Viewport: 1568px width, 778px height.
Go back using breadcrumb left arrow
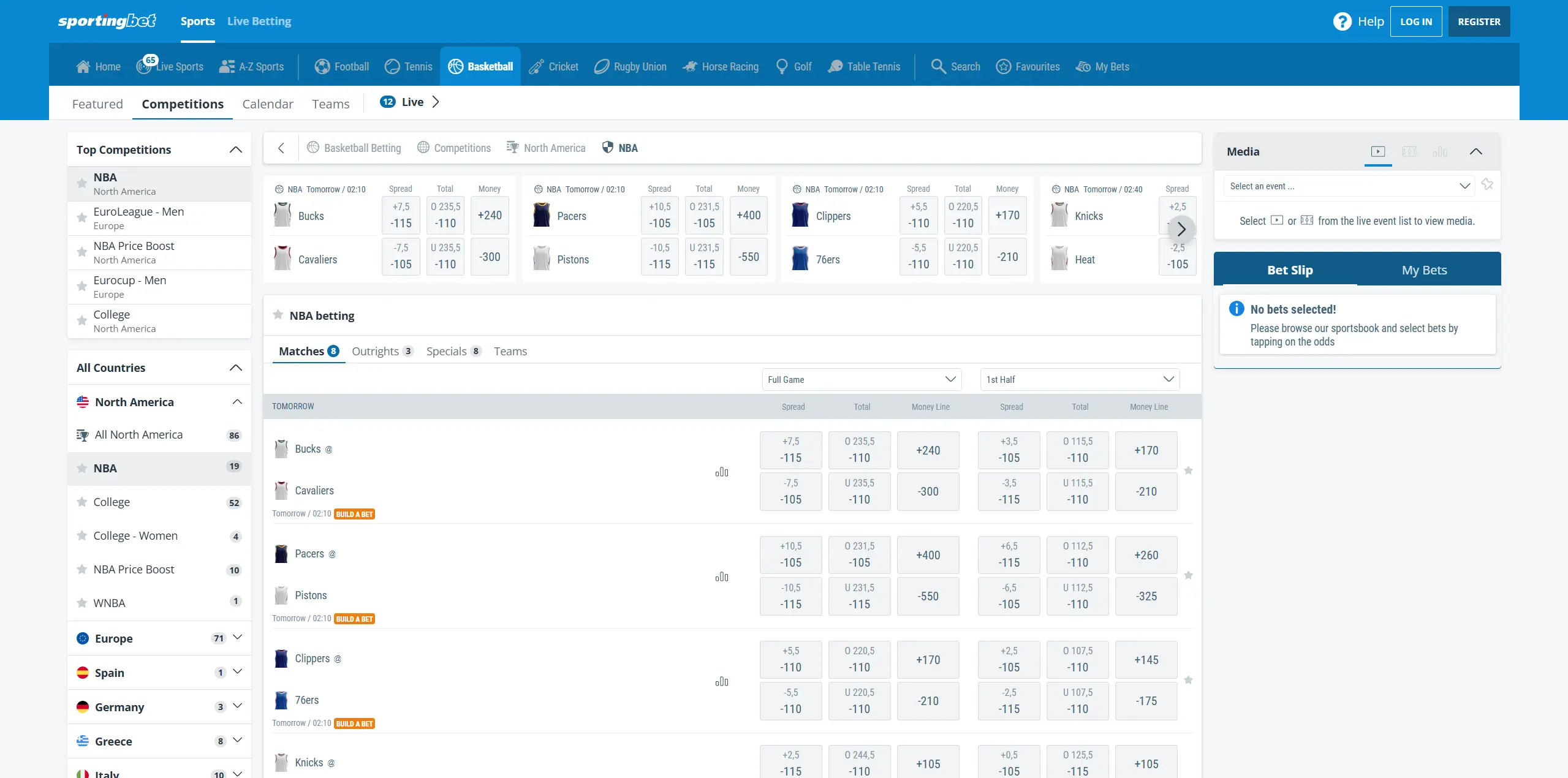click(281, 148)
